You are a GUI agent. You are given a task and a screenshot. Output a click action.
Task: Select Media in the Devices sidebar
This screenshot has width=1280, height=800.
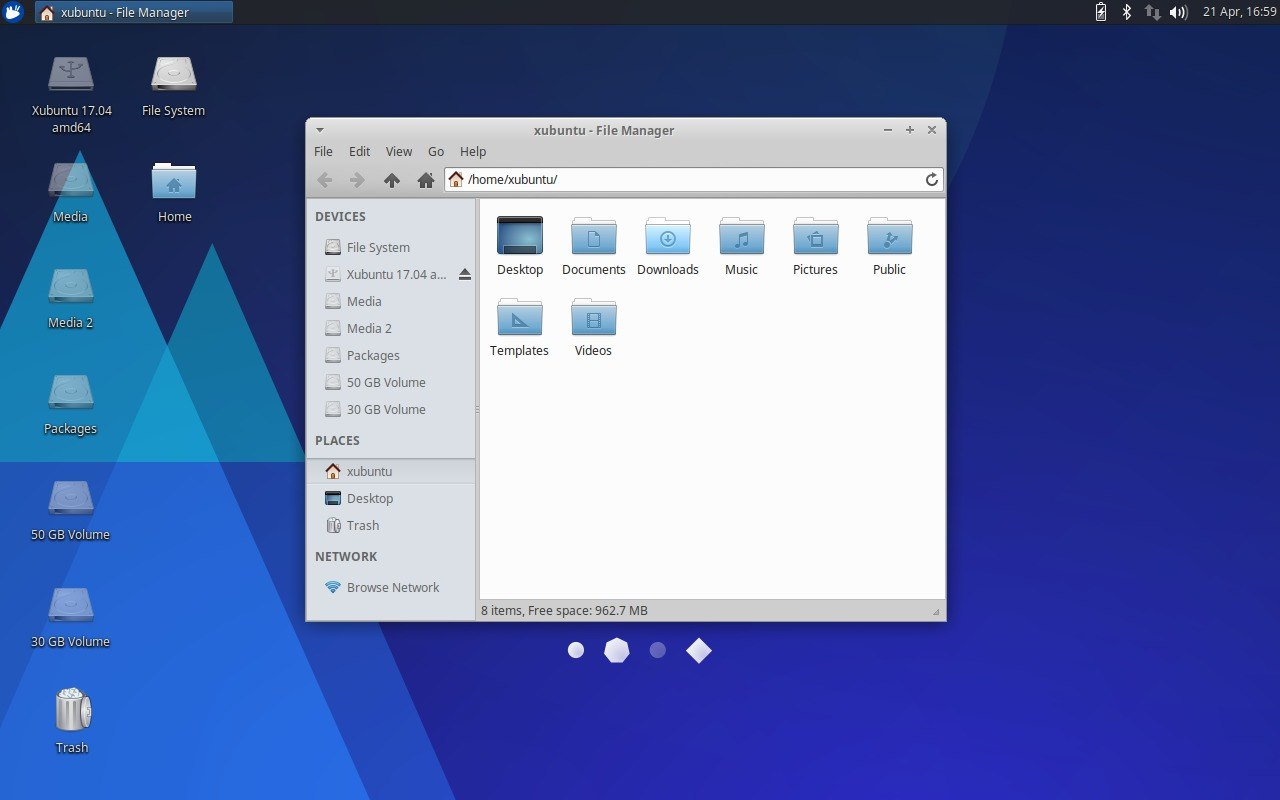(391, 301)
